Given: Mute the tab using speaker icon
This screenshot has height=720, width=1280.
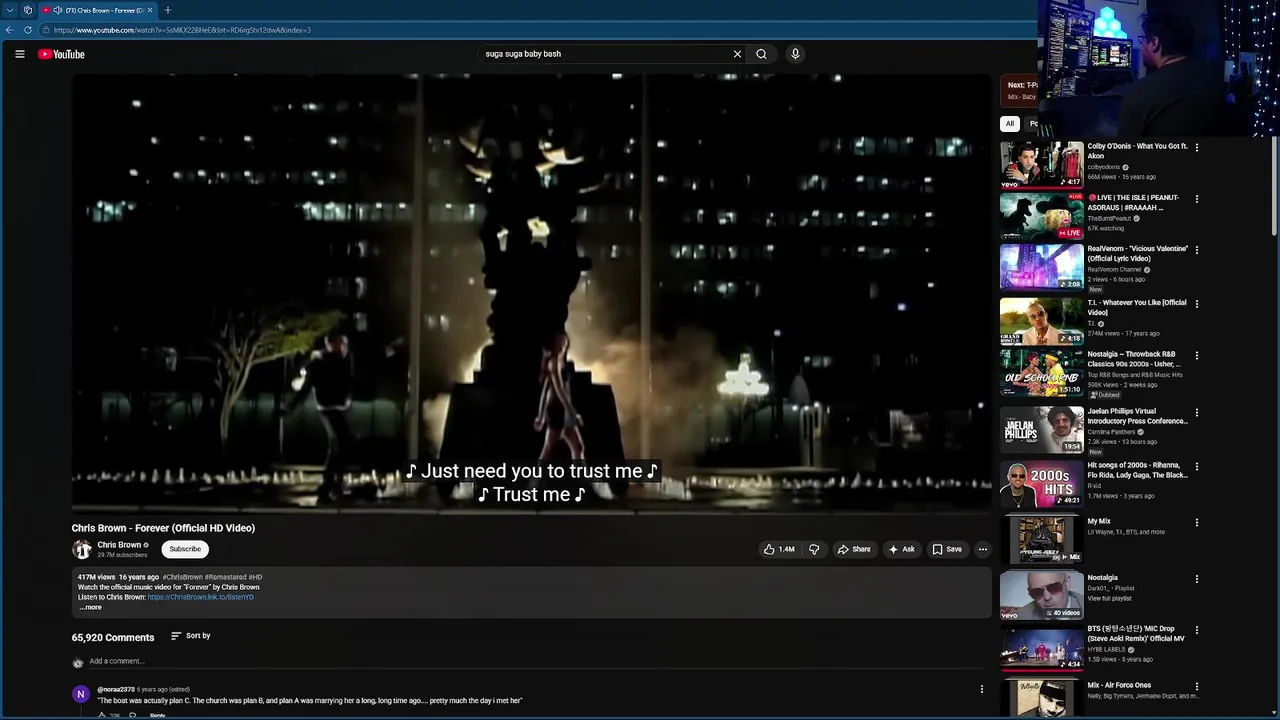Looking at the screenshot, I should coord(57,10).
